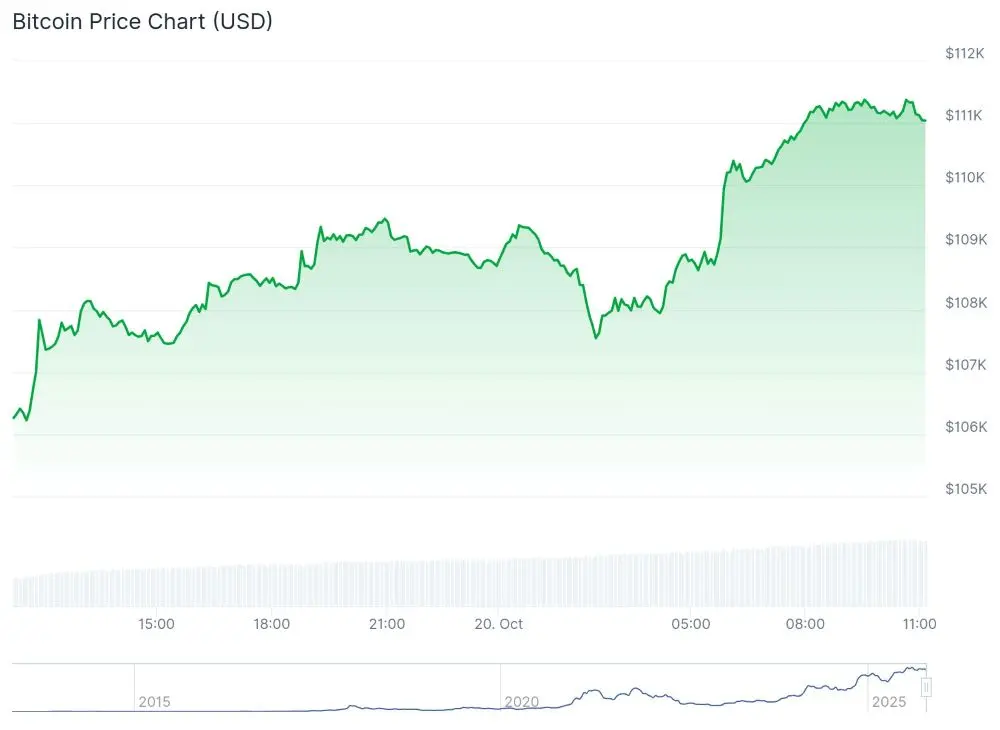Viewport: 1000px width, 730px height.
Task: Click the first data point on the price line
Action: point(14,417)
